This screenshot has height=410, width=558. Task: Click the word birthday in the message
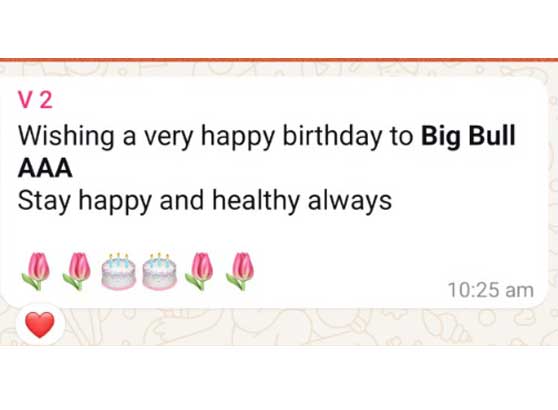pos(332,136)
